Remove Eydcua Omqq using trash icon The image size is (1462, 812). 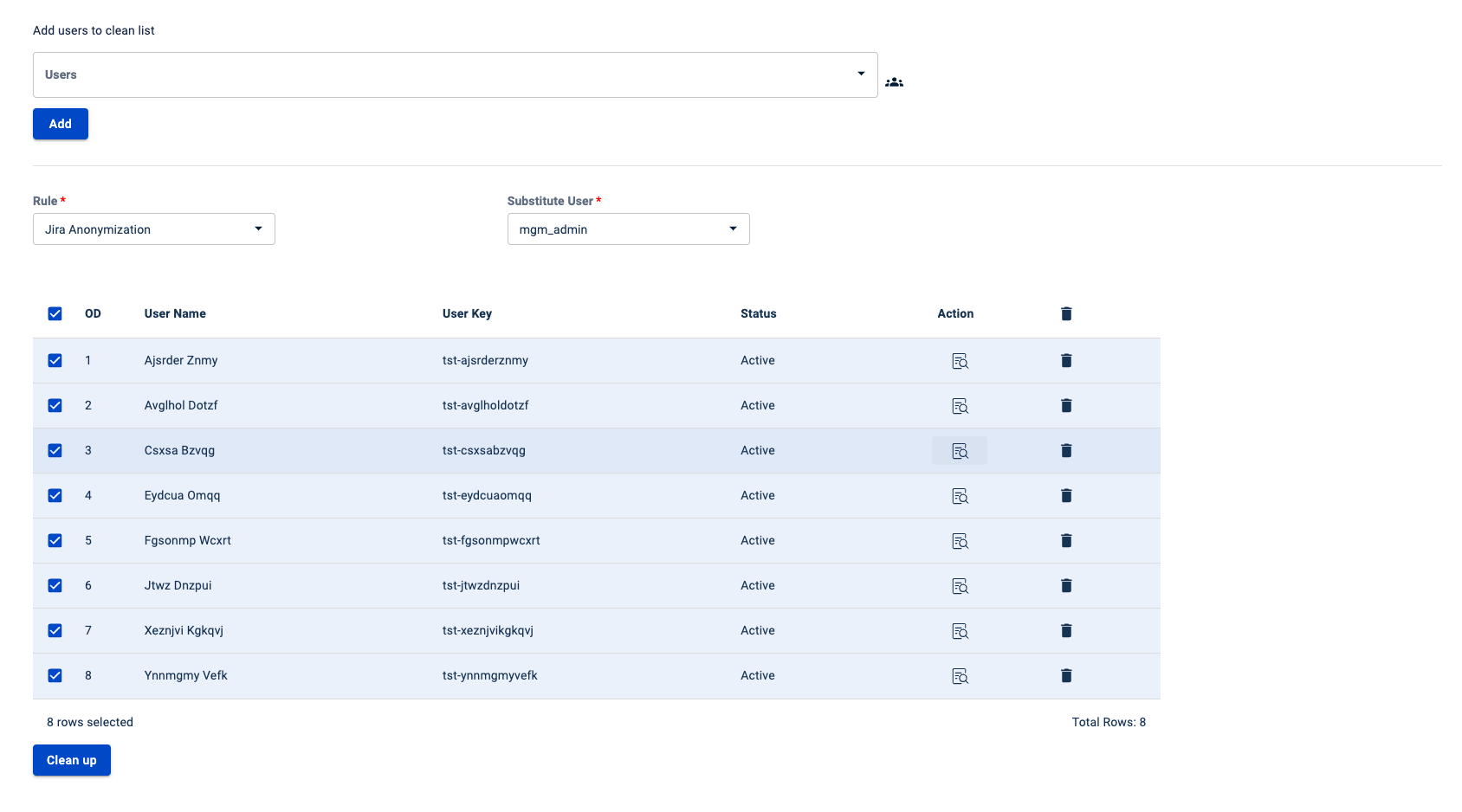[1066, 496]
